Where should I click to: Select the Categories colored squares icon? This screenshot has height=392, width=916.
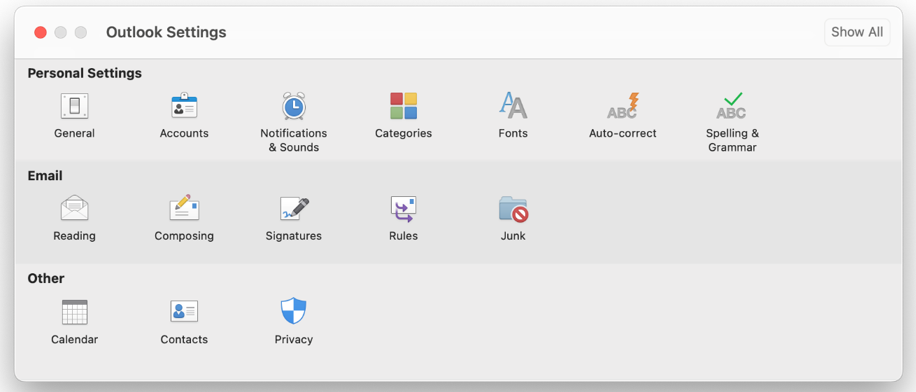[403, 106]
